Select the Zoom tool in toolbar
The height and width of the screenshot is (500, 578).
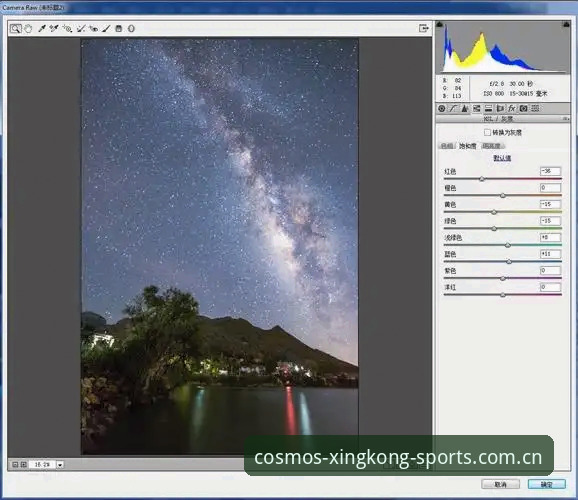click(x=15, y=28)
